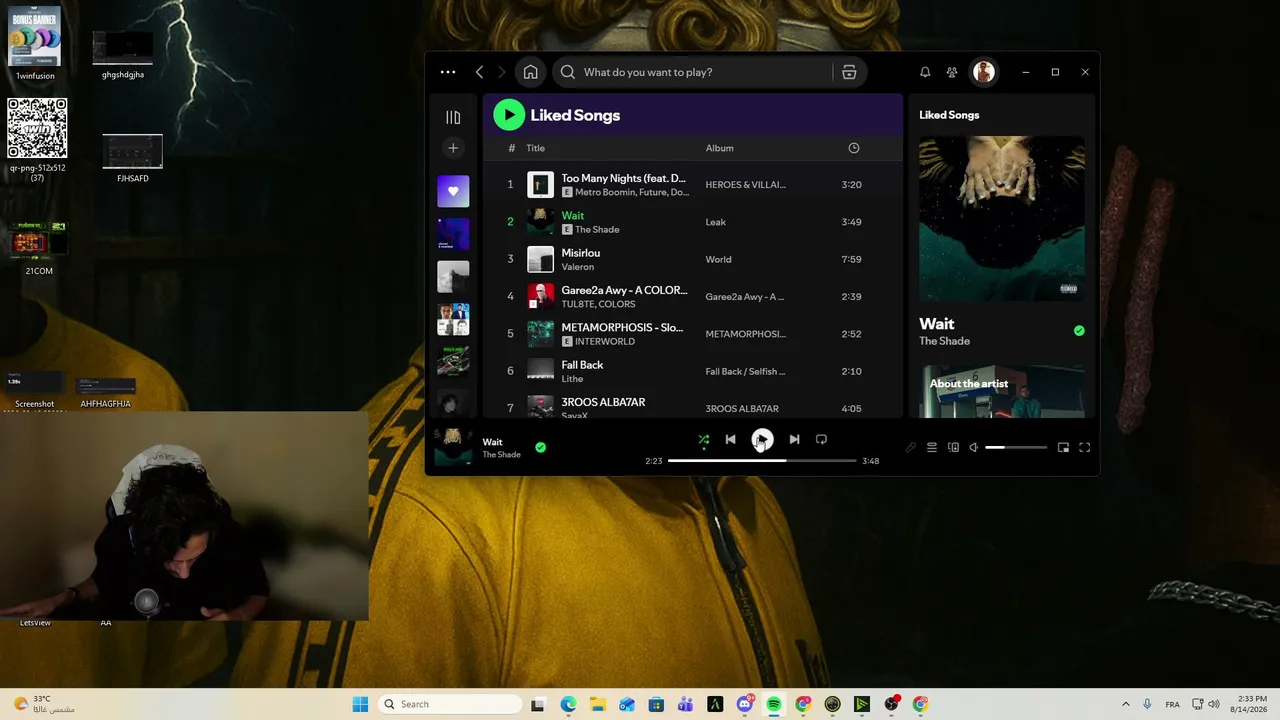
Task: Open About the artist card
Action: 1001,391
